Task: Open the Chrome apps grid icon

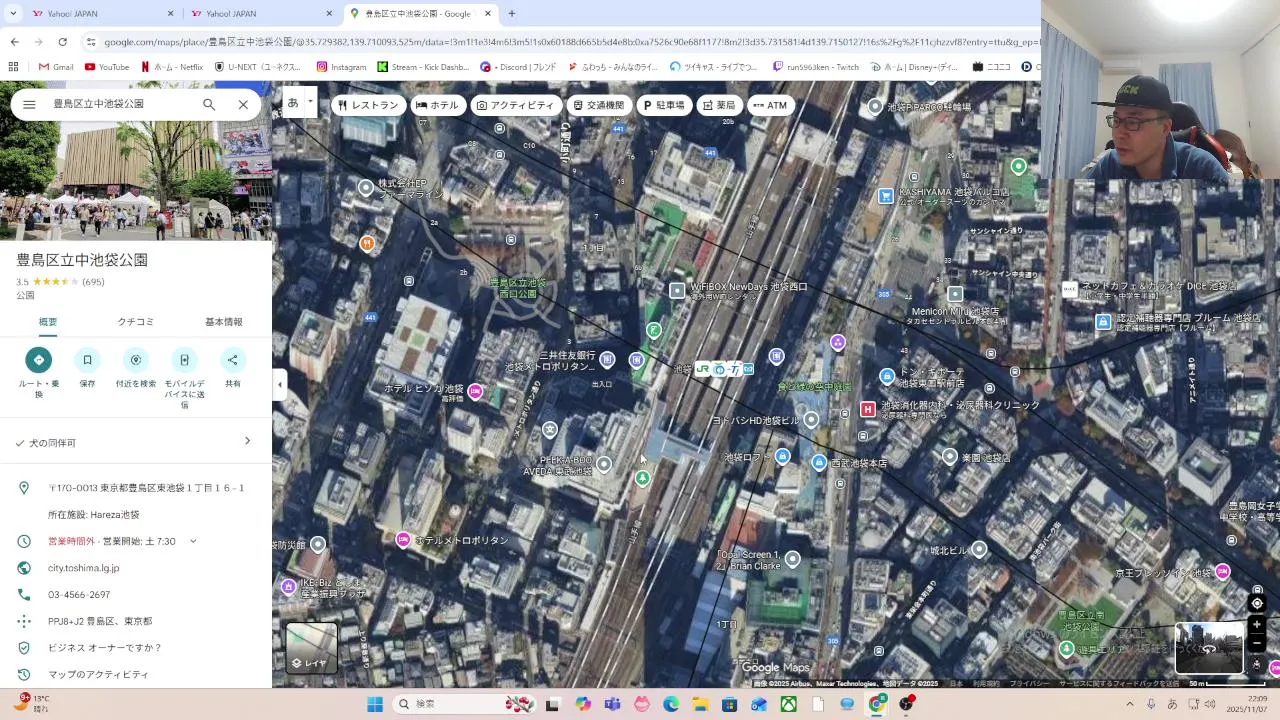Action: tap(13, 67)
